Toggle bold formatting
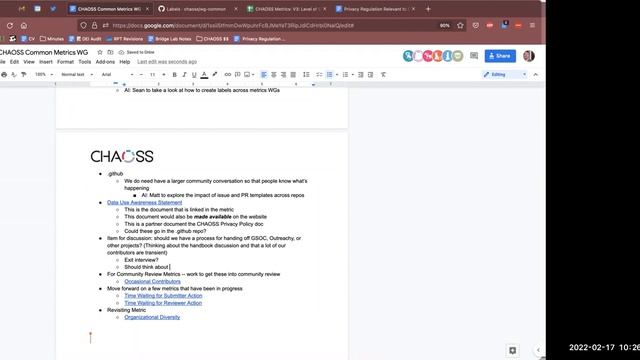Viewport: 640px width, 360px height. pos(174,75)
